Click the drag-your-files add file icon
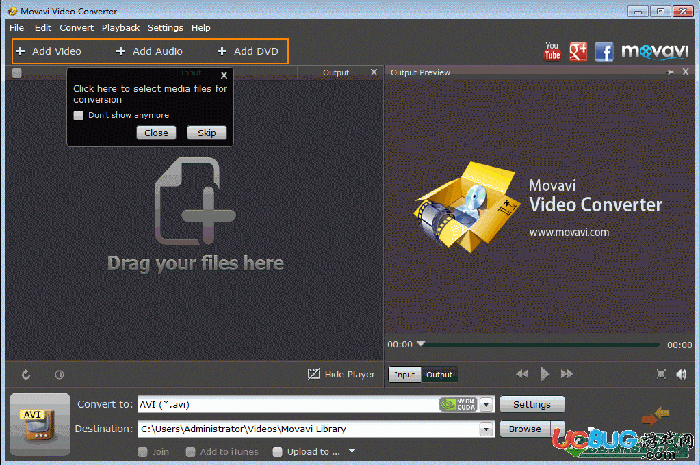Viewport: 700px width, 465px height. 195,200
